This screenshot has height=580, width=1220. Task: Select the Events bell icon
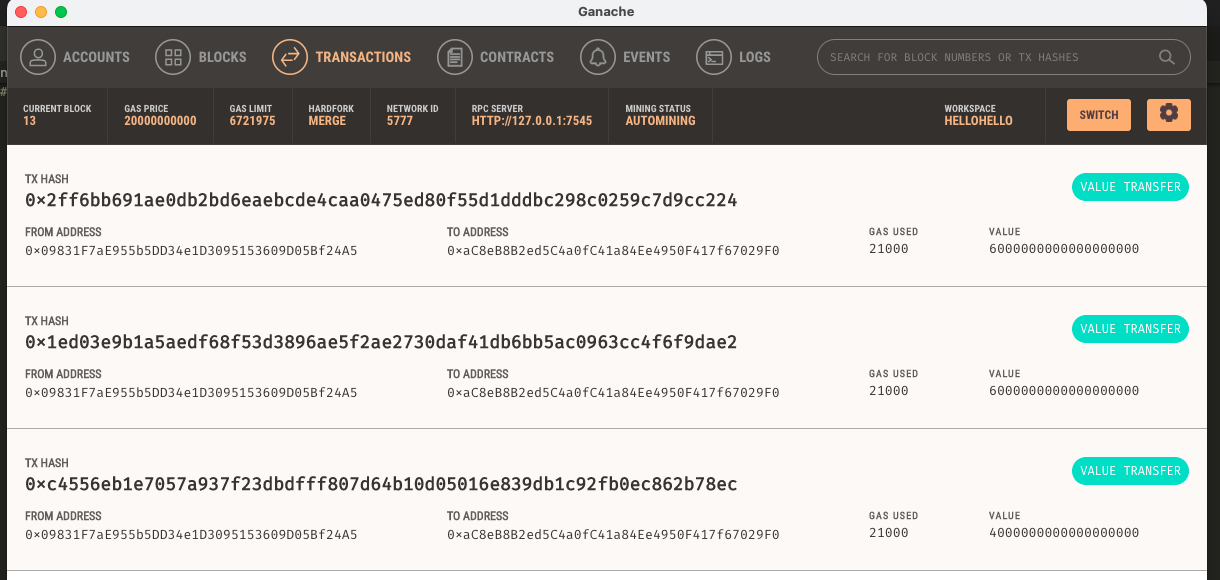point(598,57)
